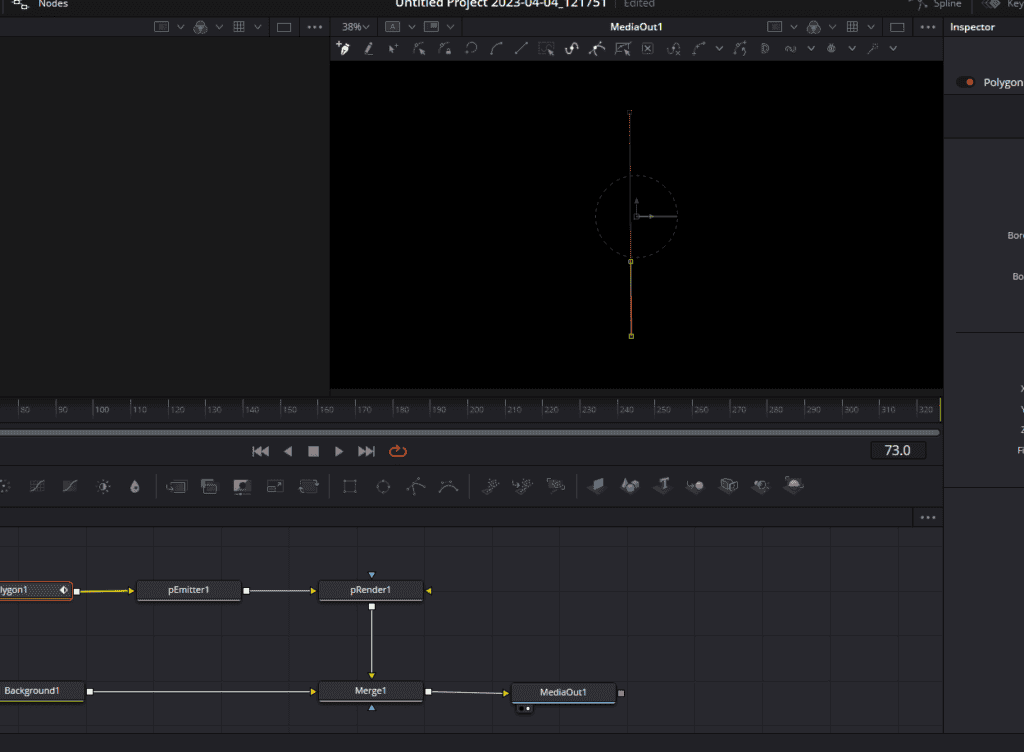Choose the Insert and Modify cursor tool
The height and width of the screenshot is (752, 1024).
click(x=394, y=48)
